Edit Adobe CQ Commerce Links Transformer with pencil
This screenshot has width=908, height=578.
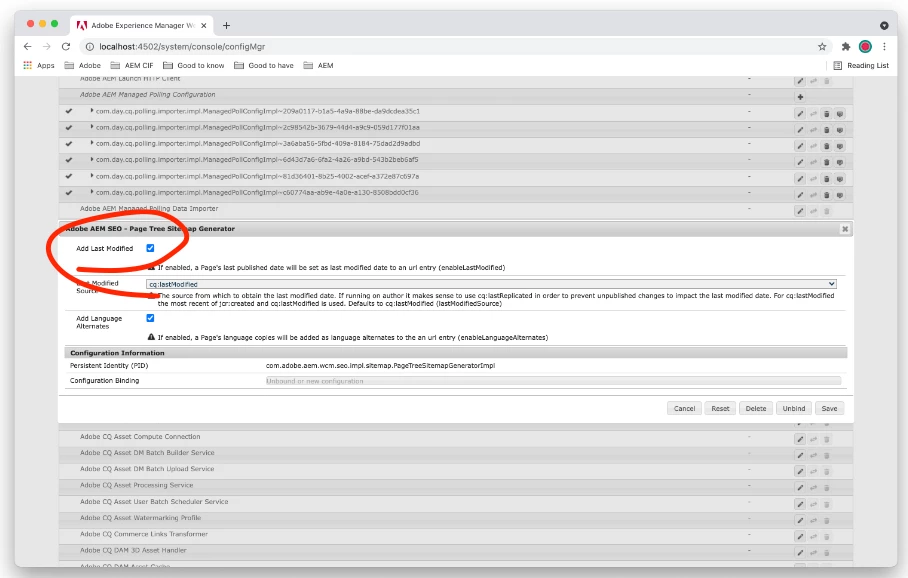(x=800, y=537)
